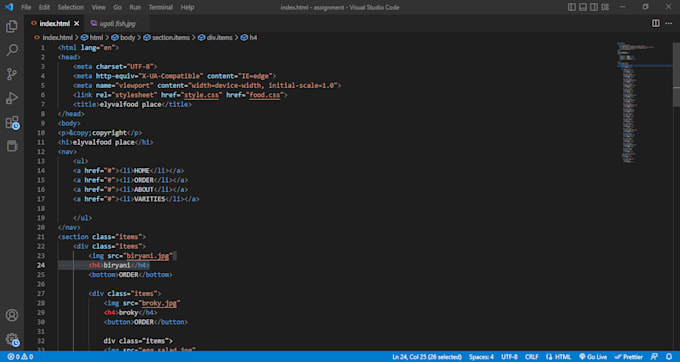This screenshot has width=680, height=362.
Task: Split the editor right
Action: (655, 23)
